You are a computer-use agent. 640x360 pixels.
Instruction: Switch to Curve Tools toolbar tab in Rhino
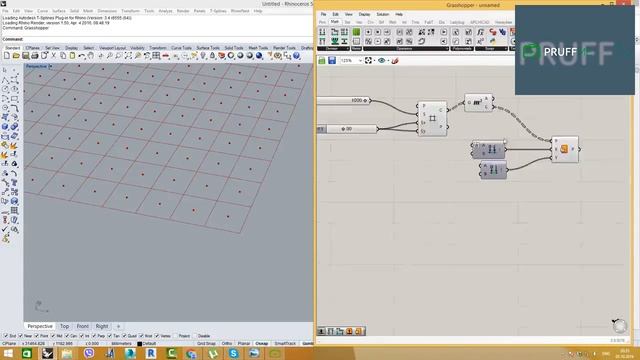(x=181, y=48)
